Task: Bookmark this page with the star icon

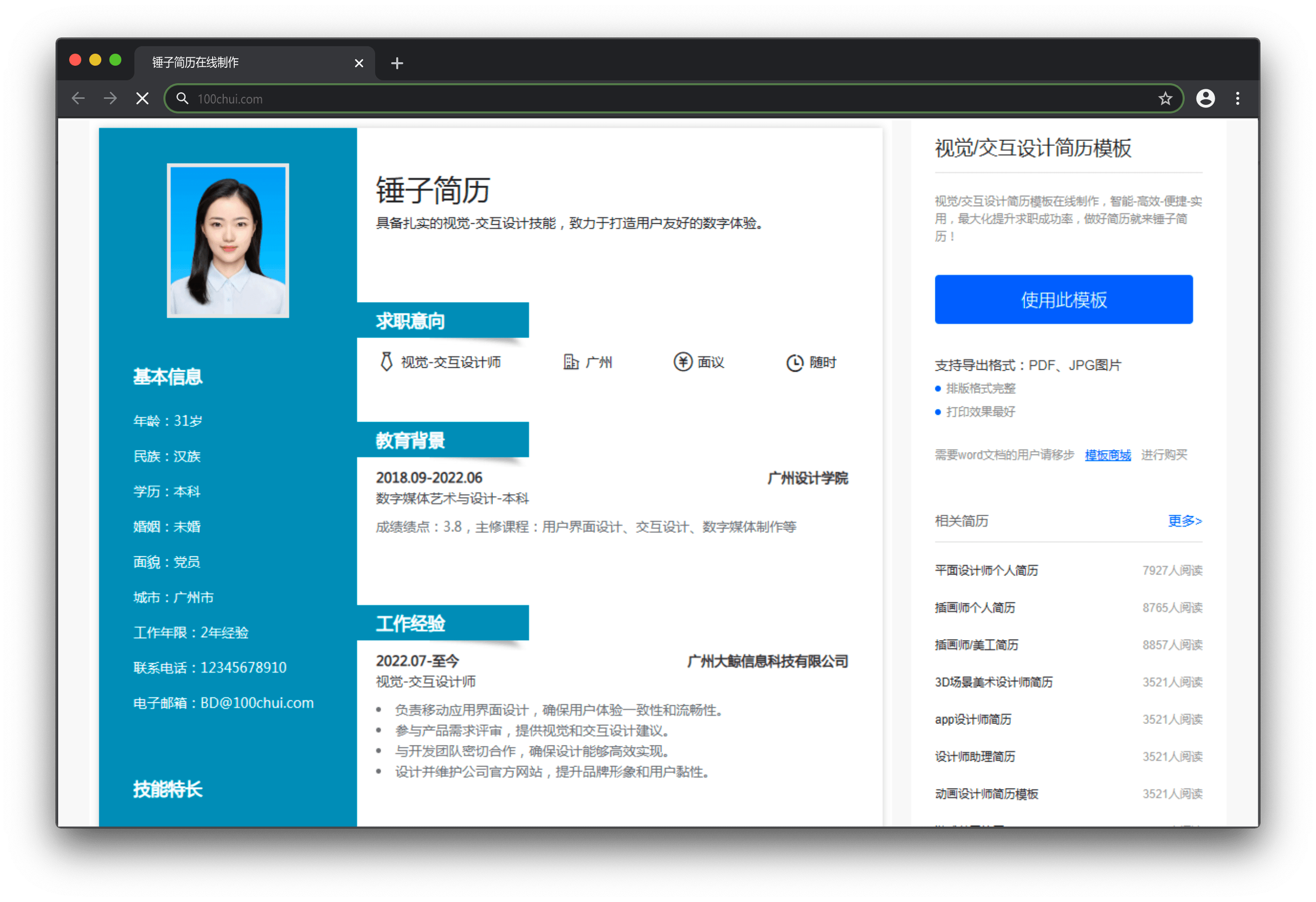Action: point(1165,99)
